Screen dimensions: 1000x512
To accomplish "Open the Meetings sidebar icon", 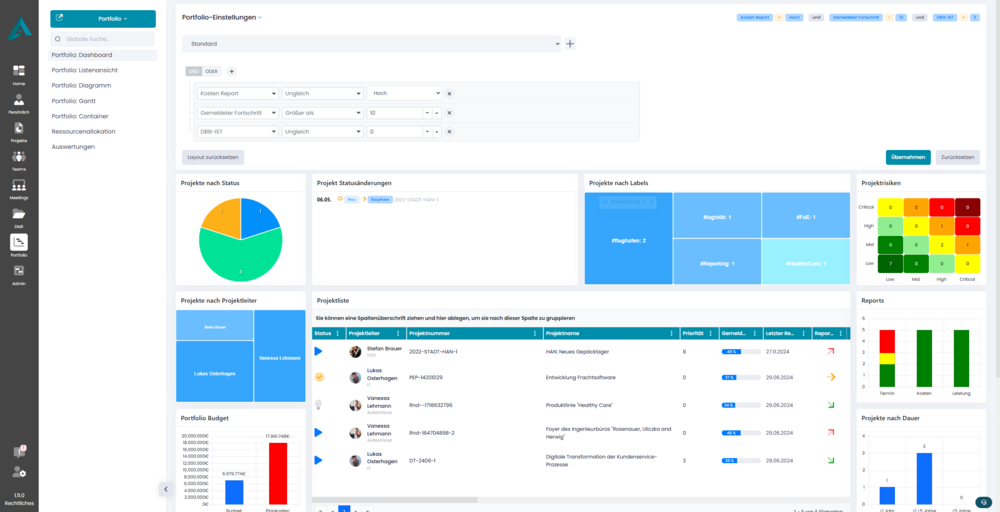I will click(x=19, y=187).
